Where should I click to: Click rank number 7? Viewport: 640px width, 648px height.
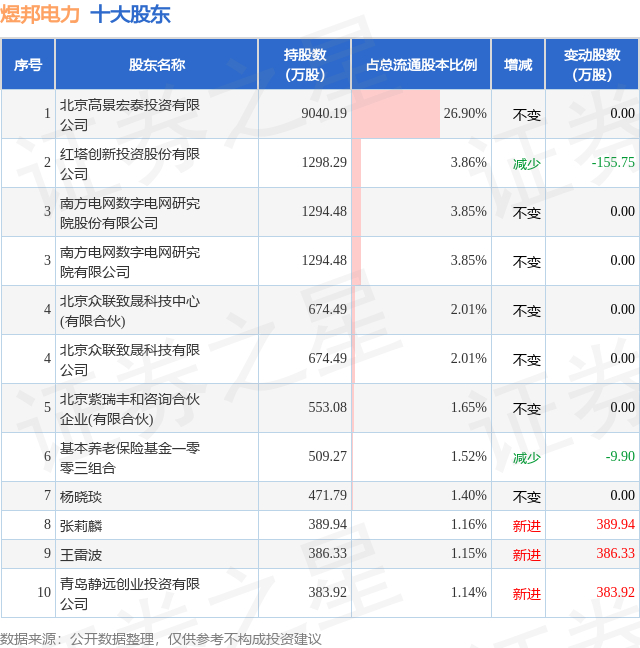pyautogui.click(x=48, y=495)
